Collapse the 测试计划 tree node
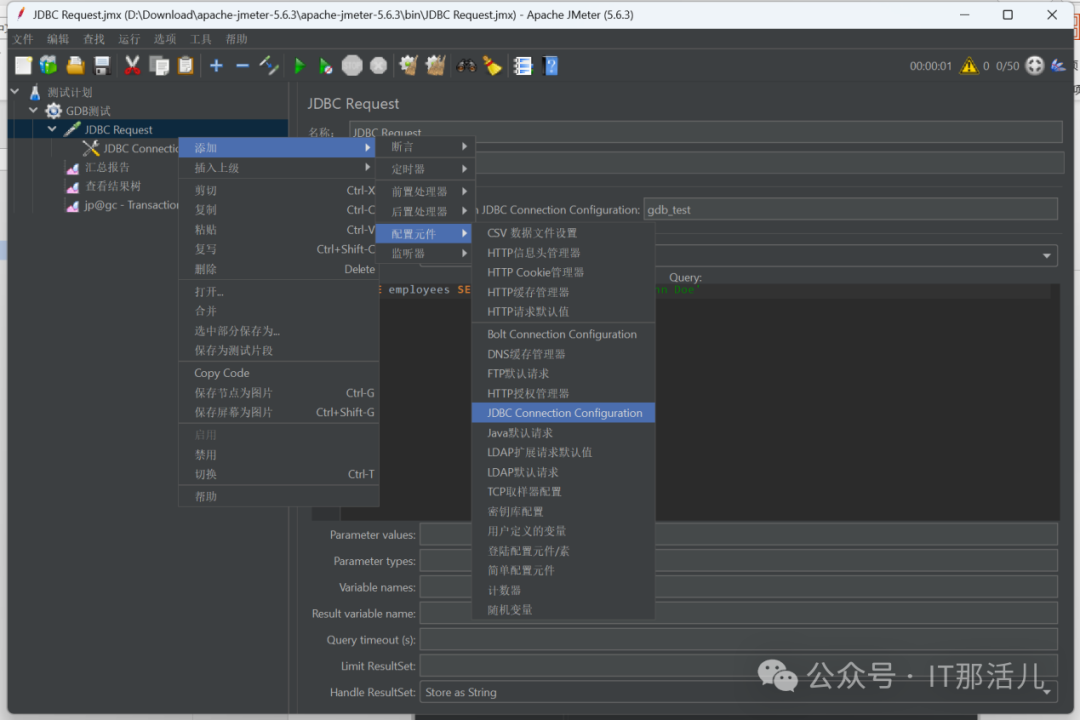This screenshot has height=720, width=1080. 15,91
